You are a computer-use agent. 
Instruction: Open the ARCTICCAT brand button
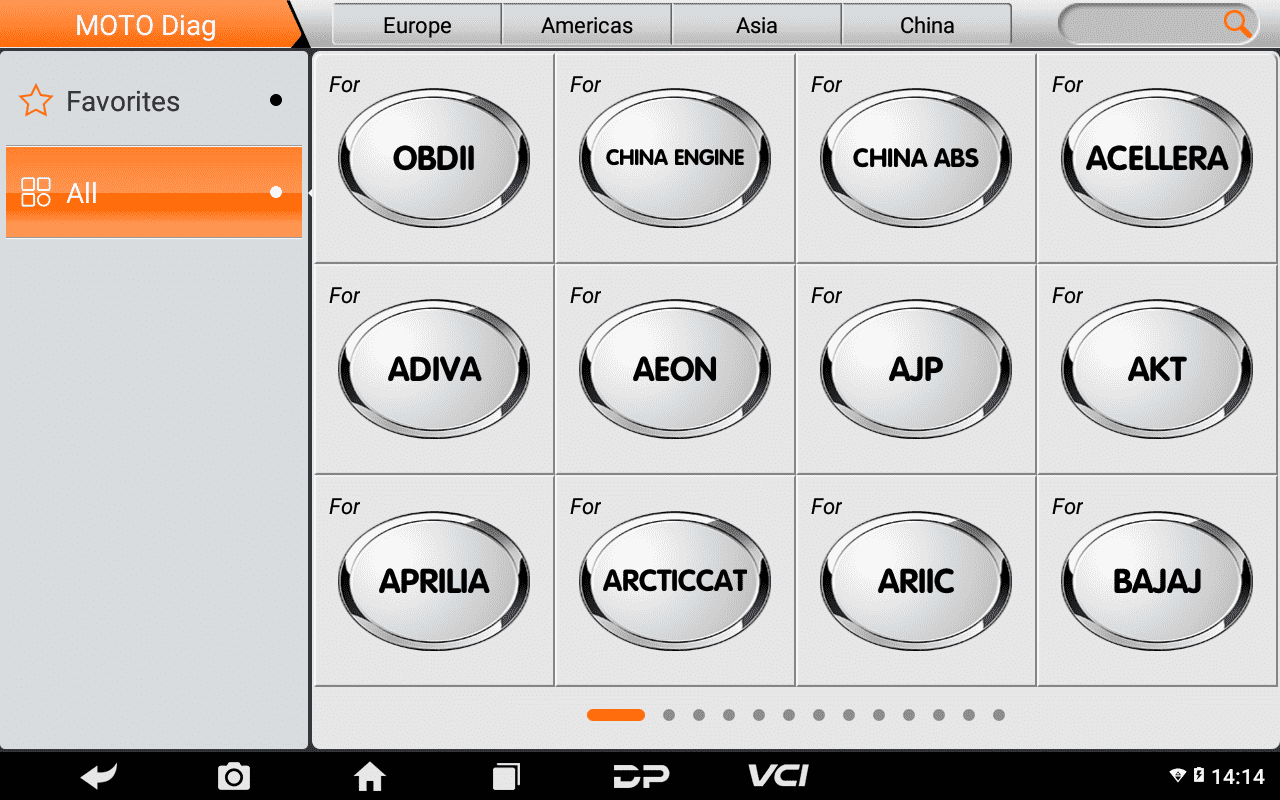click(x=675, y=581)
